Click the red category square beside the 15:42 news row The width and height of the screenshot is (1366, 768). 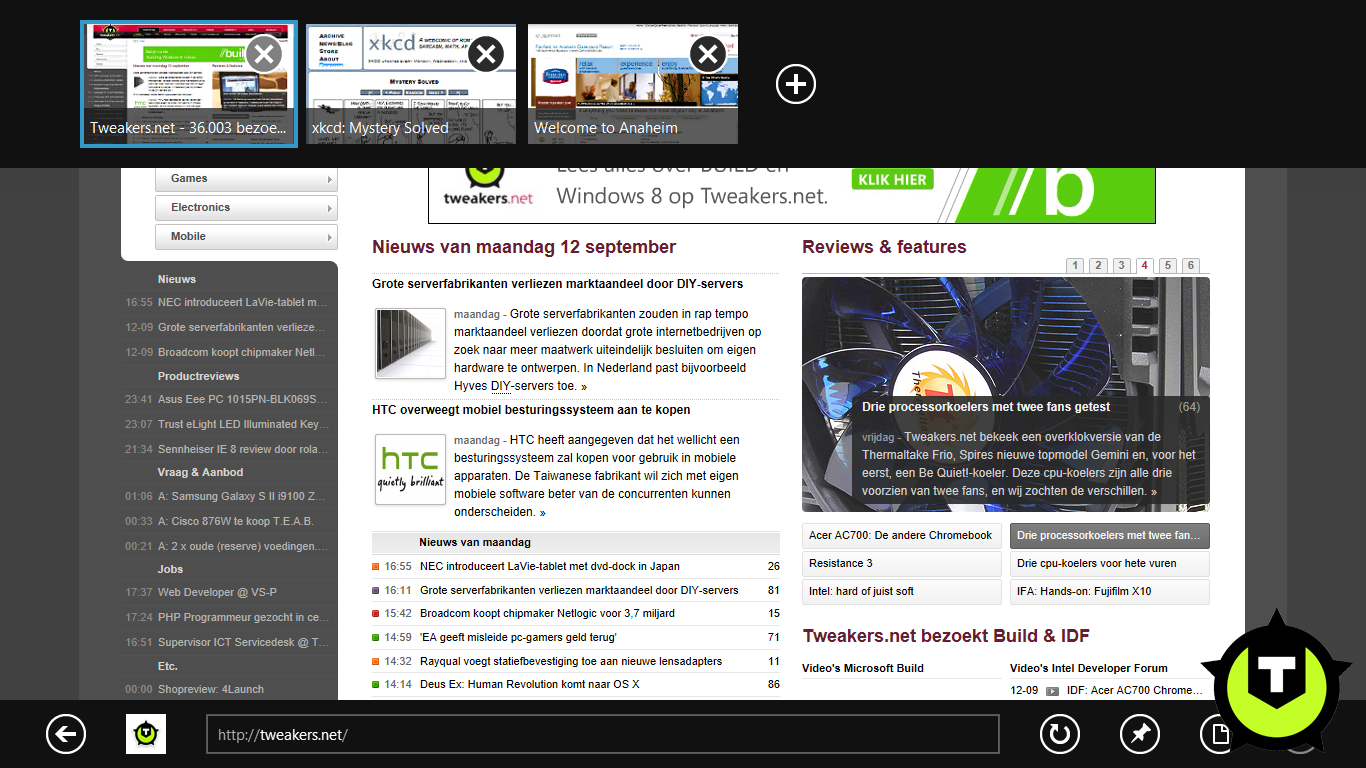376,613
